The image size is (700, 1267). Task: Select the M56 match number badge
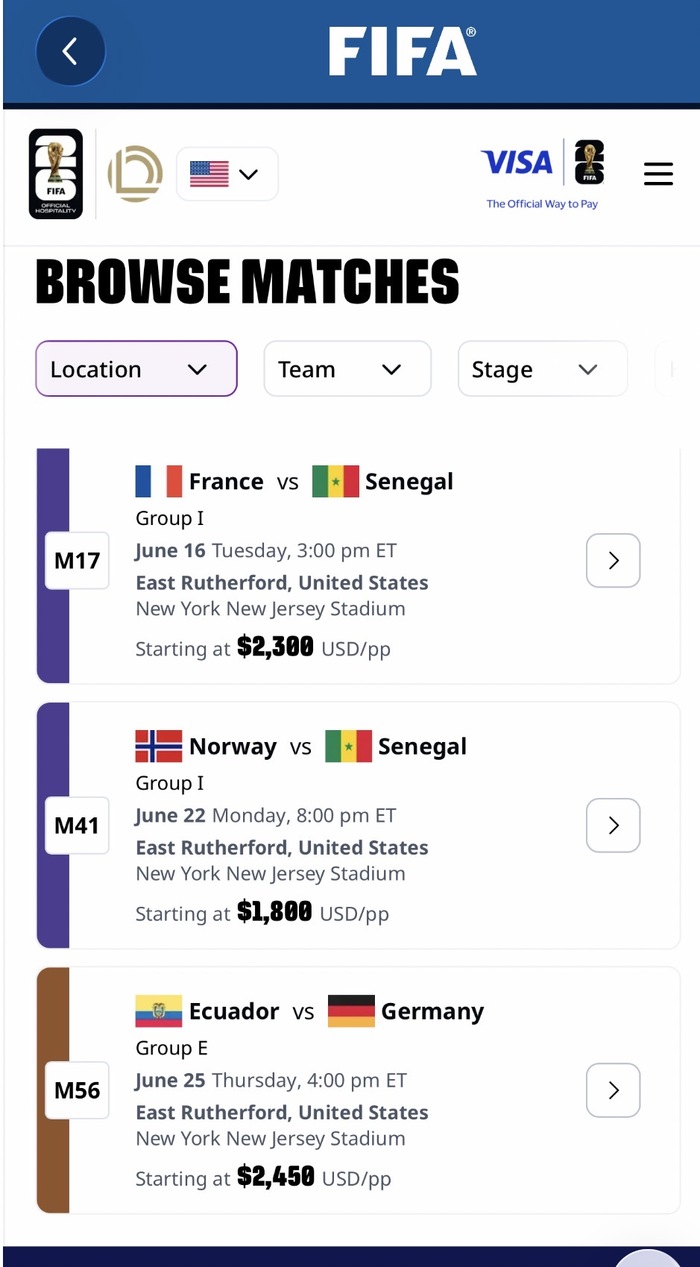tap(77, 1090)
